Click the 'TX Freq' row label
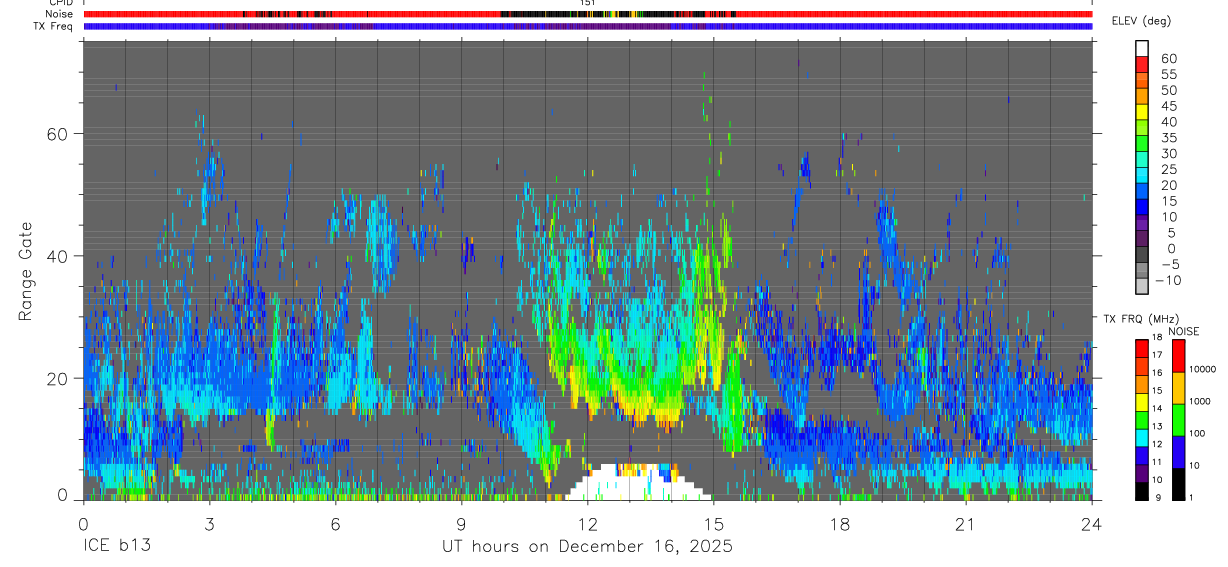This screenshot has width=1228, height=567. (x=55, y=26)
